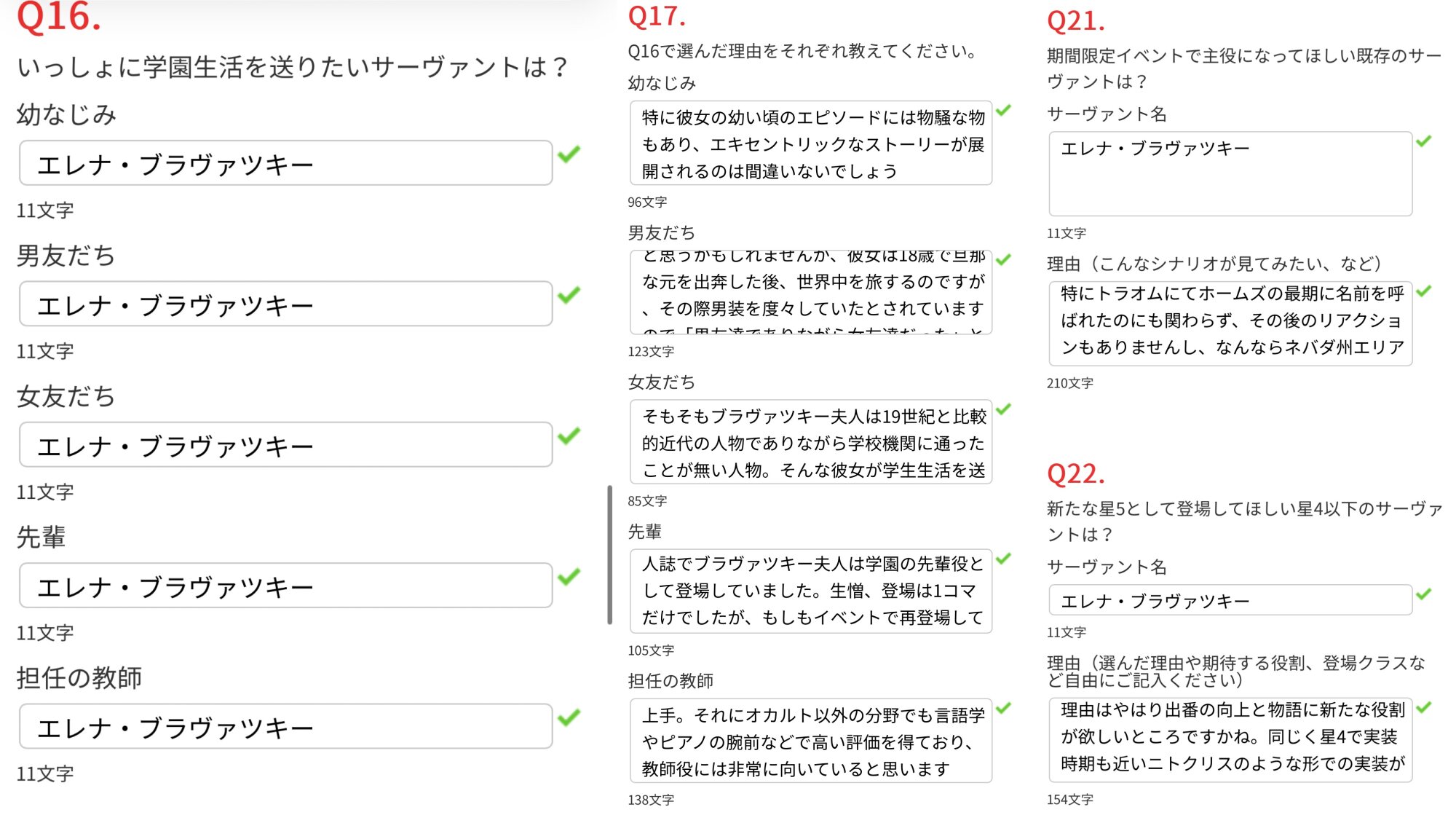Viewport: 1456px width, 815px height.
Task: Click the Q22 サーヴァント名 input field
Action: click(x=1230, y=601)
